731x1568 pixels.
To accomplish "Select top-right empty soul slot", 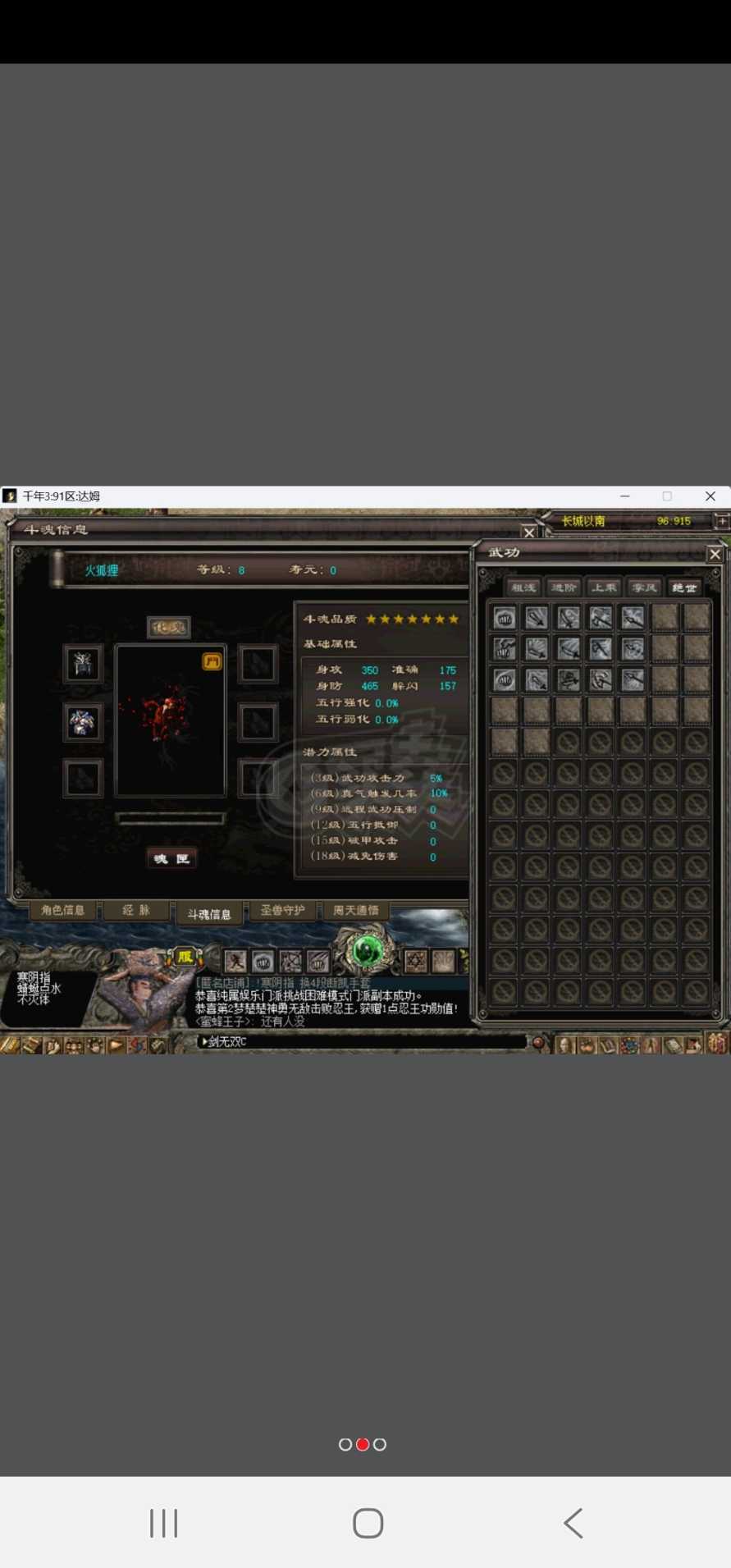I will pos(258,664).
